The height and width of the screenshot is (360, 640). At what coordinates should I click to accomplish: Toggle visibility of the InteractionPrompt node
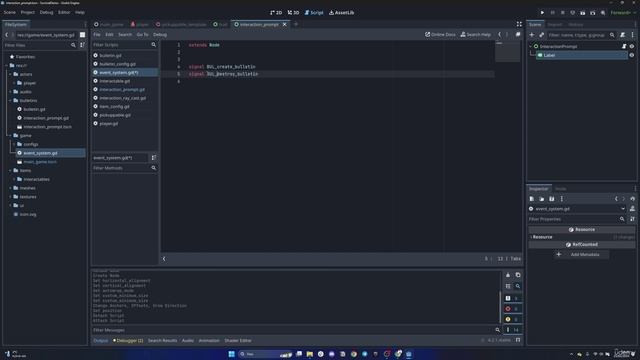pos(632,47)
